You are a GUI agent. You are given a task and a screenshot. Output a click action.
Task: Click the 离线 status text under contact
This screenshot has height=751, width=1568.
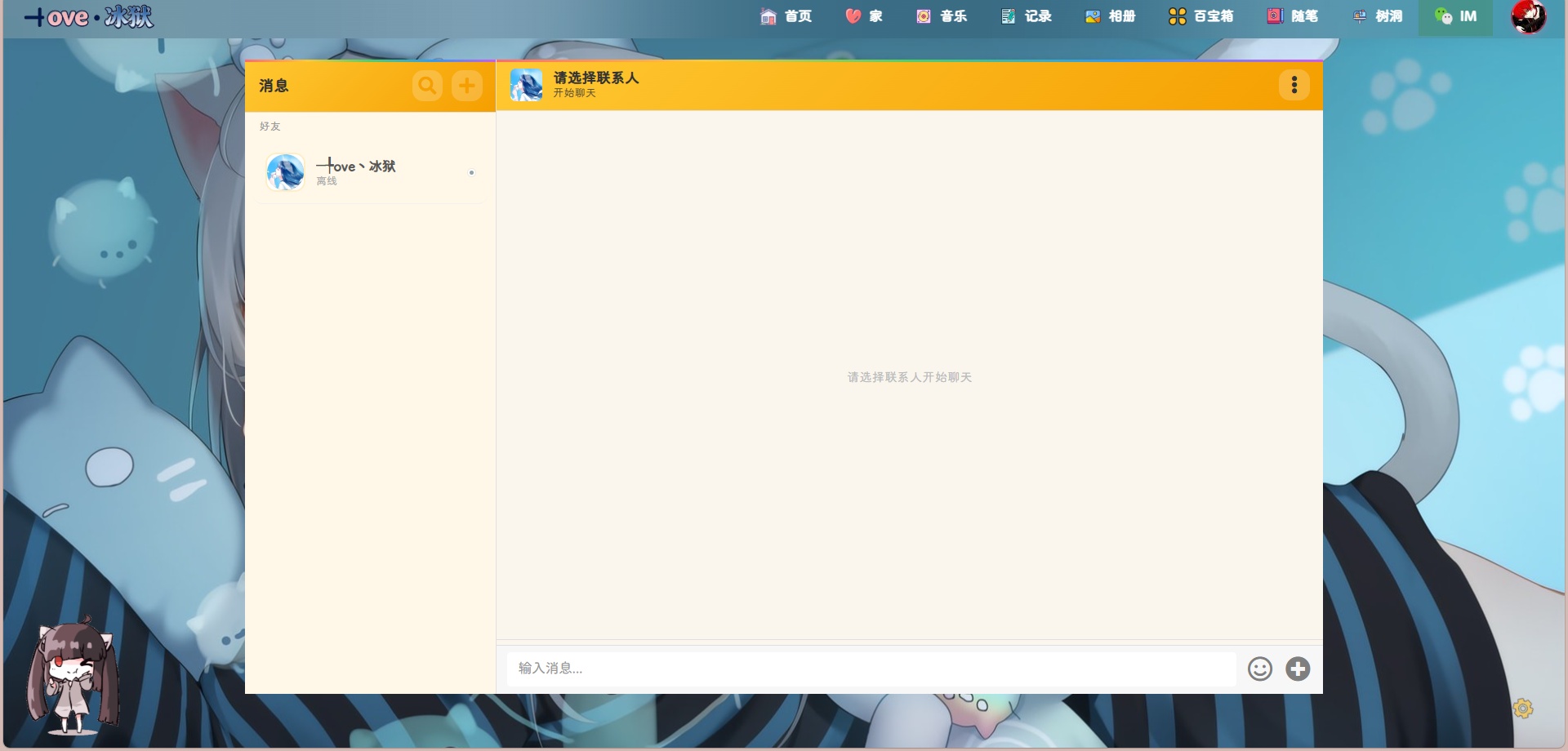click(327, 181)
